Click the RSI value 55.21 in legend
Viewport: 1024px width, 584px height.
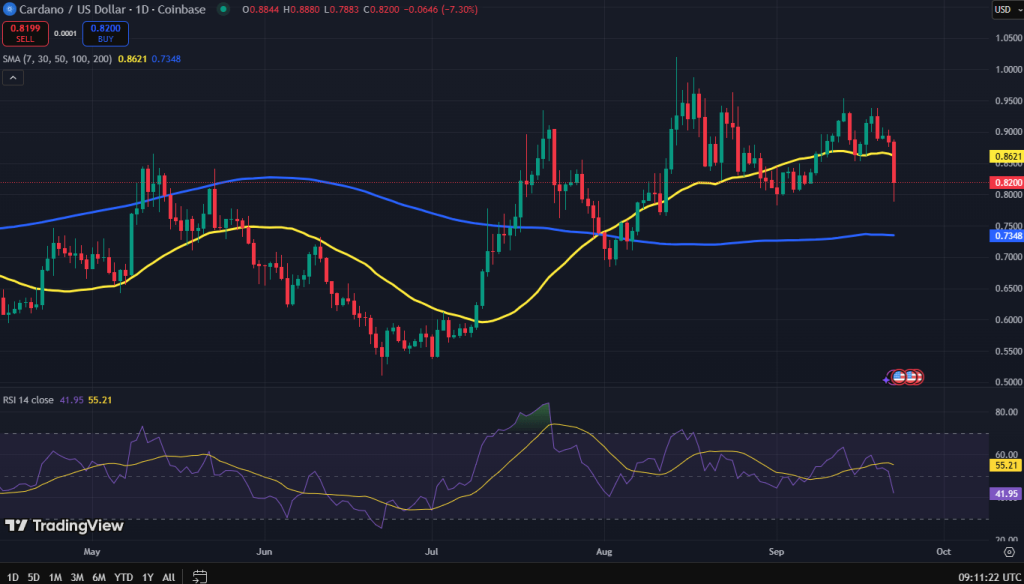(x=100, y=400)
